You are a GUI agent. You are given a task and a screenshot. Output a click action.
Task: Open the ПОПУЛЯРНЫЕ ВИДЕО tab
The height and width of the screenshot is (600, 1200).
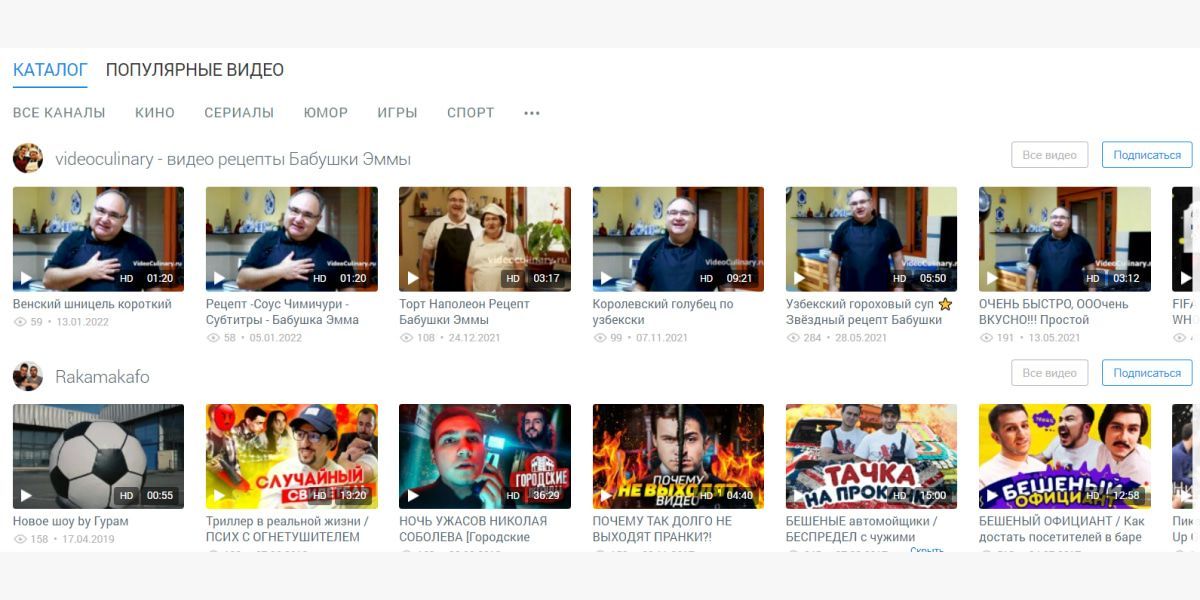[x=195, y=70]
